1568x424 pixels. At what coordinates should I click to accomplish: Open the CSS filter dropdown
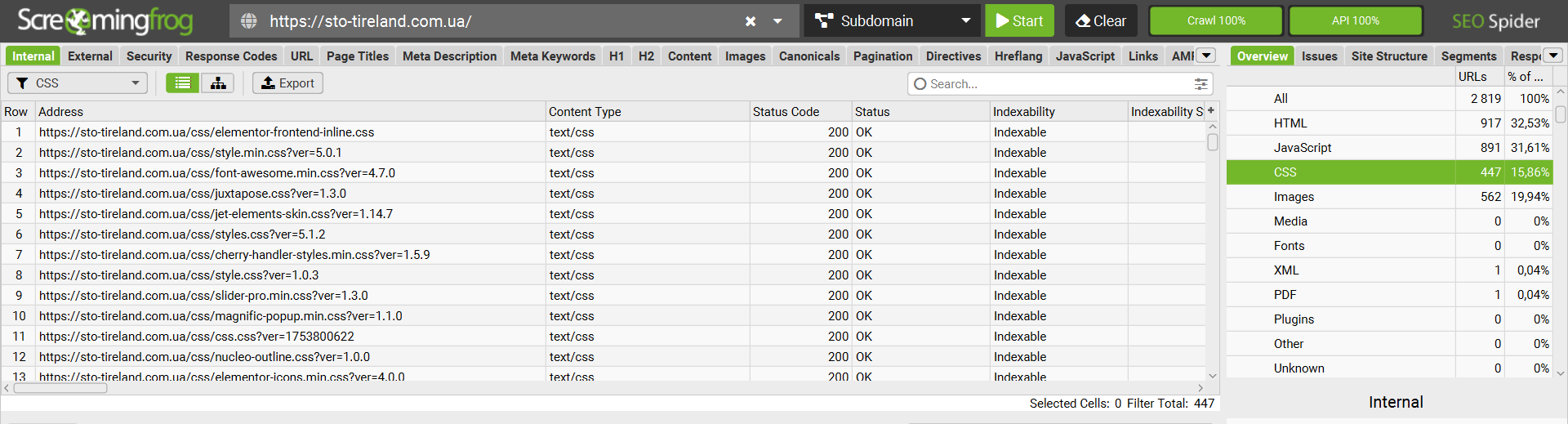(78, 83)
